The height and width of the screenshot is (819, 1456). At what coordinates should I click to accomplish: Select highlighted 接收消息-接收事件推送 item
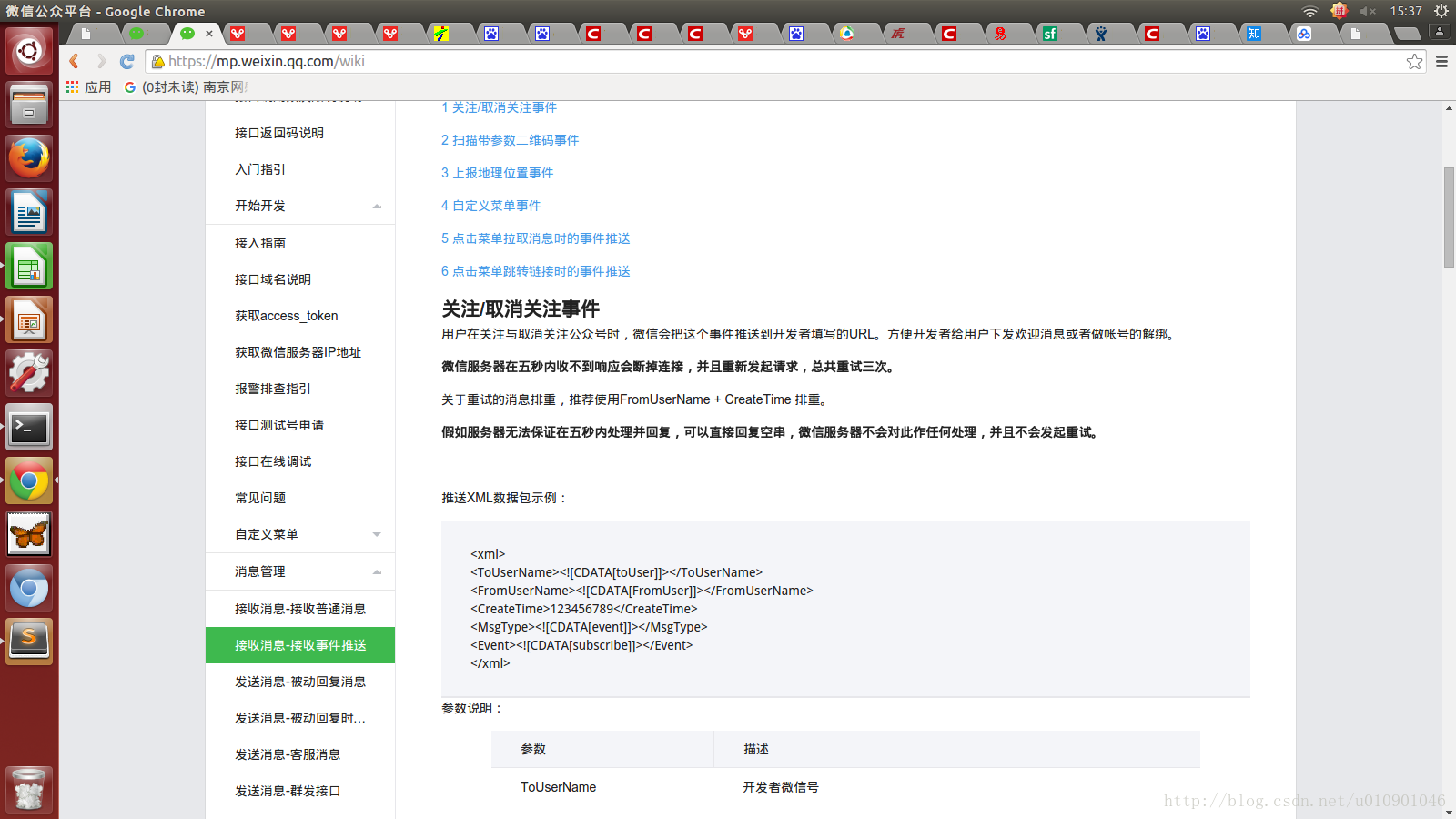pos(300,645)
